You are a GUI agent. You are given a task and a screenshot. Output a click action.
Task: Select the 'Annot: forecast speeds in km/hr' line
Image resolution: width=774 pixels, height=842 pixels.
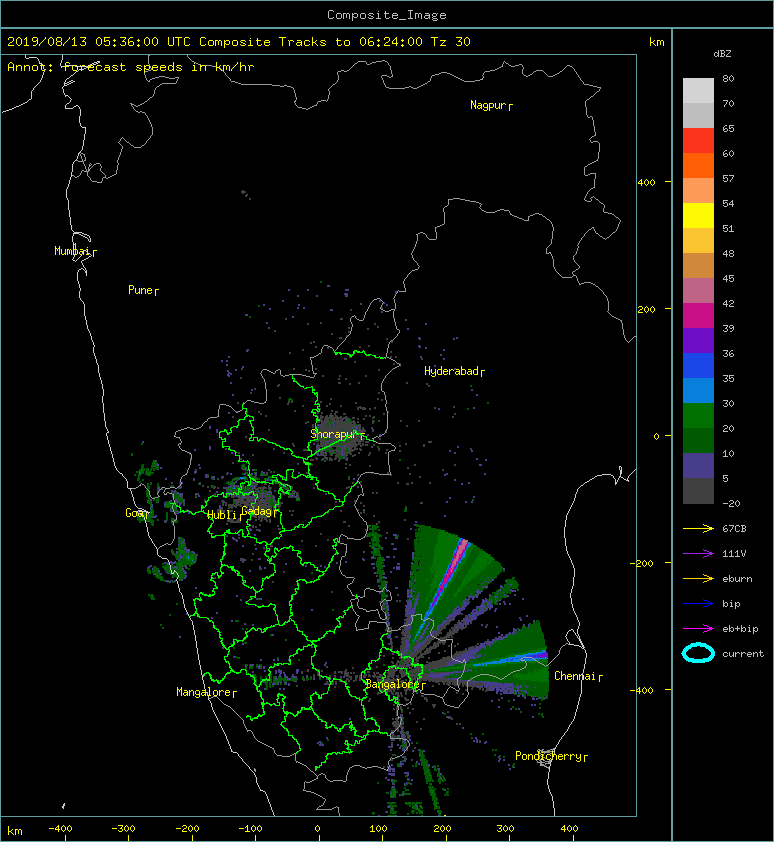pos(131,67)
